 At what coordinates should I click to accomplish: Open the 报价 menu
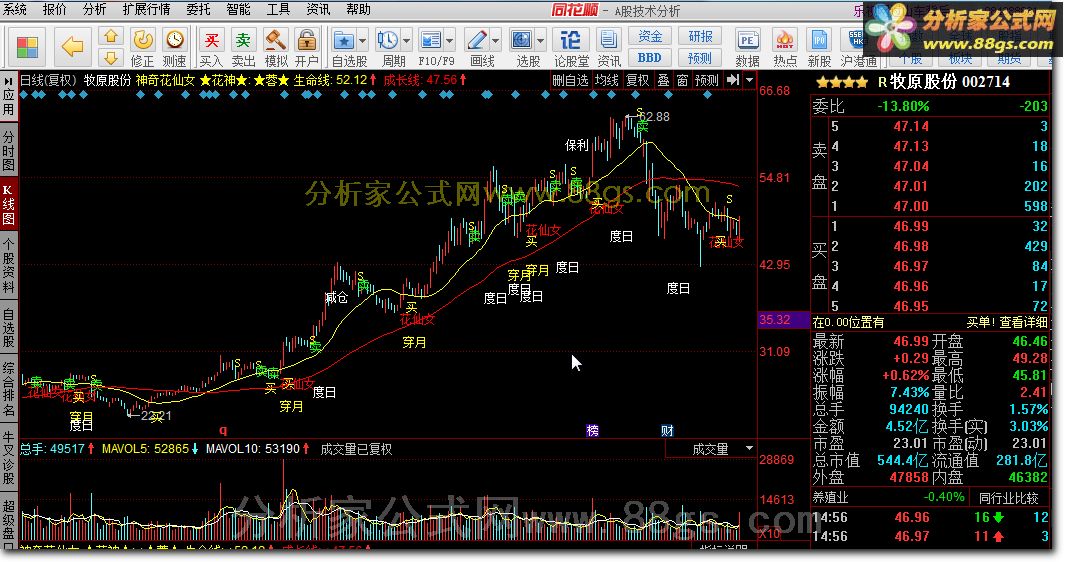[54, 10]
